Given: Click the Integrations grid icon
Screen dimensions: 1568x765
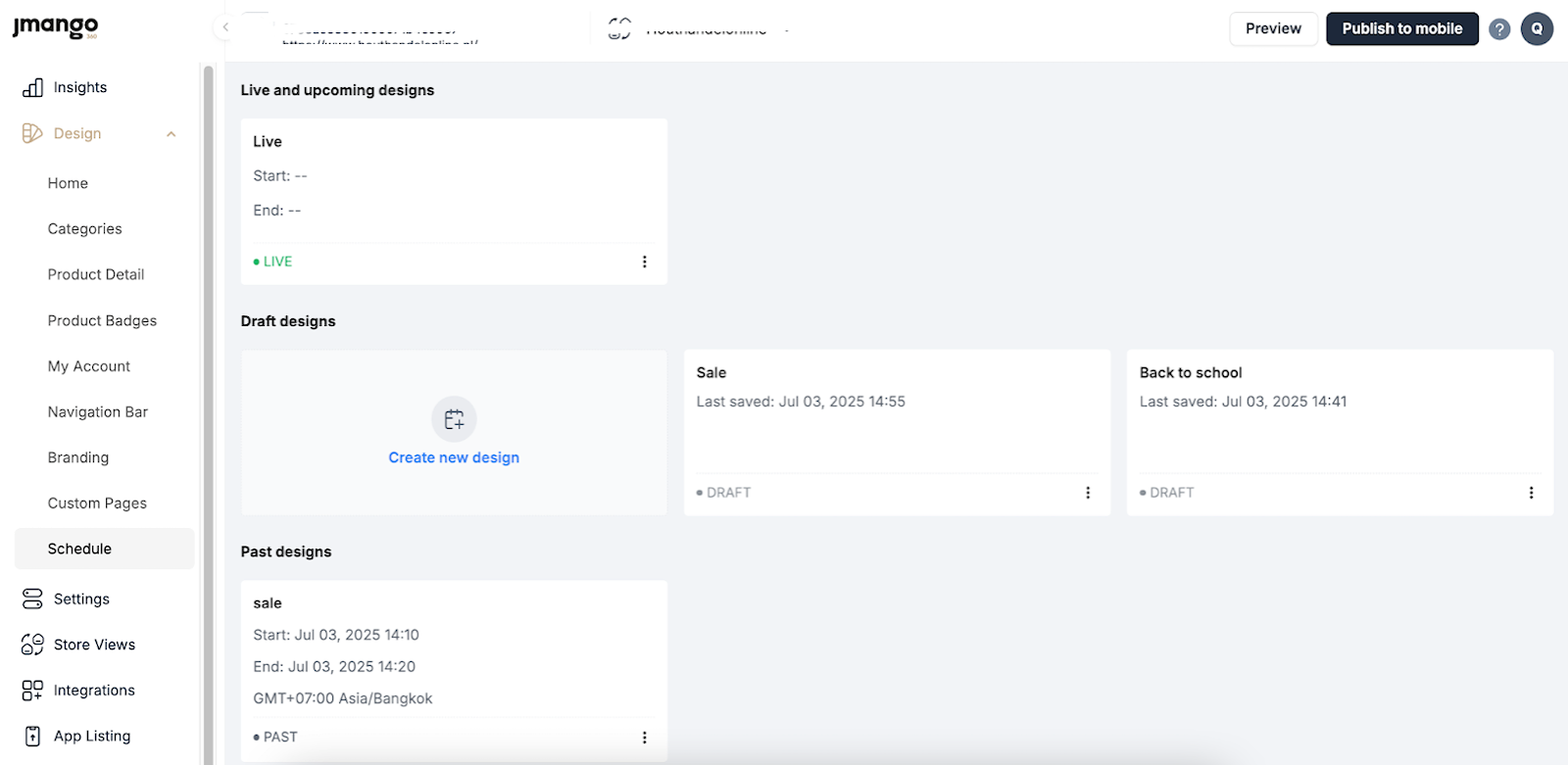Looking at the screenshot, I should 32,691.
